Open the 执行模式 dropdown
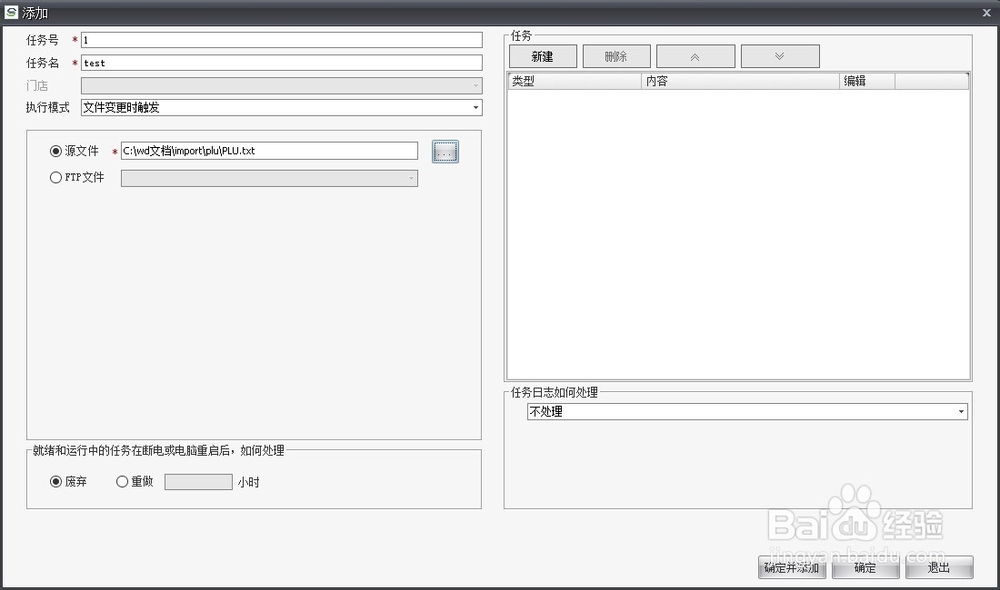The height and width of the screenshot is (590, 1000). (281, 107)
